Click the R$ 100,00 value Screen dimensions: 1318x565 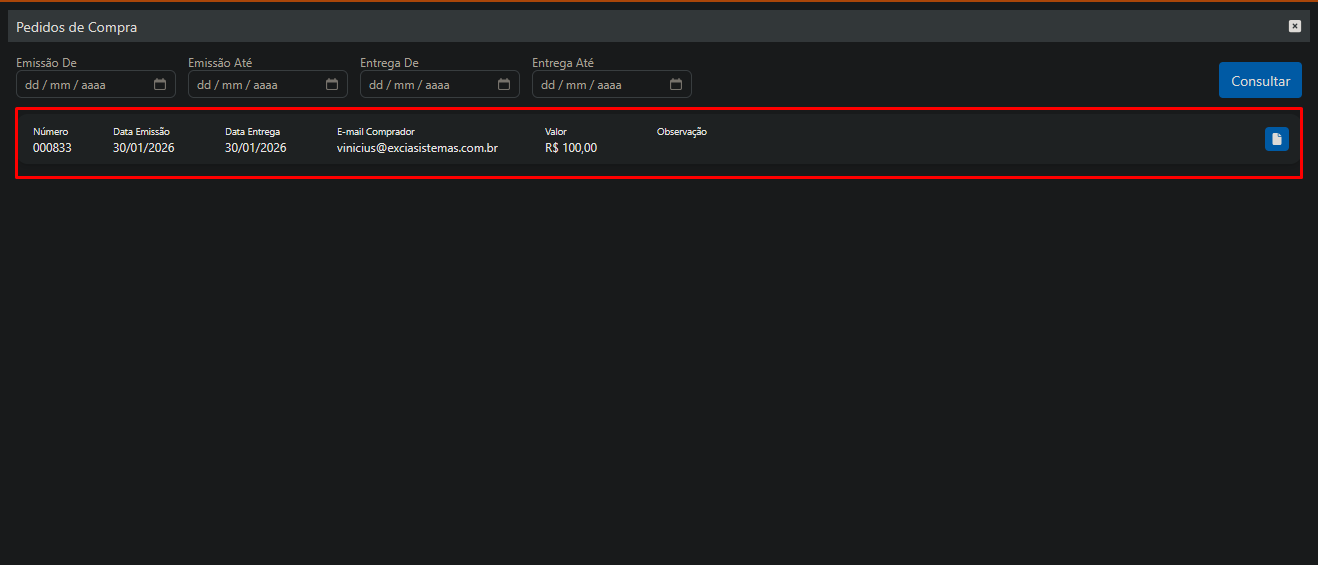tap(571, 148)
